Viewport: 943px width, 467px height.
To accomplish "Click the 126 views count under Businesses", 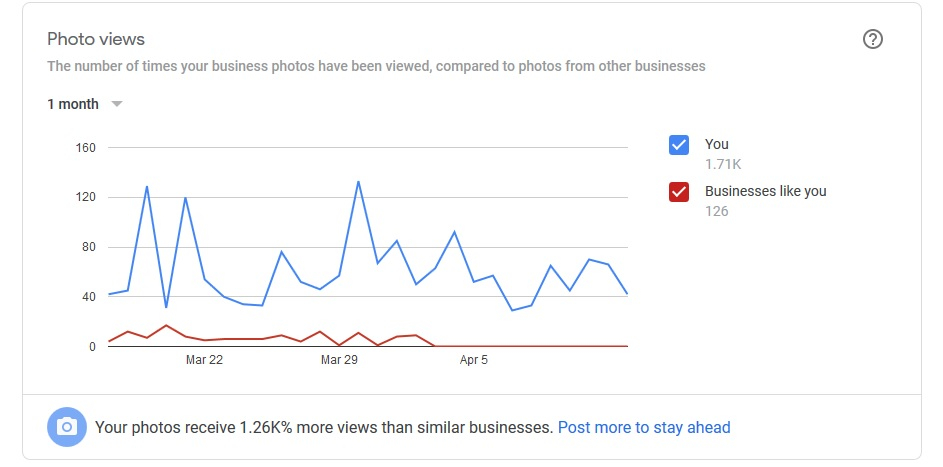I will 716,211.
